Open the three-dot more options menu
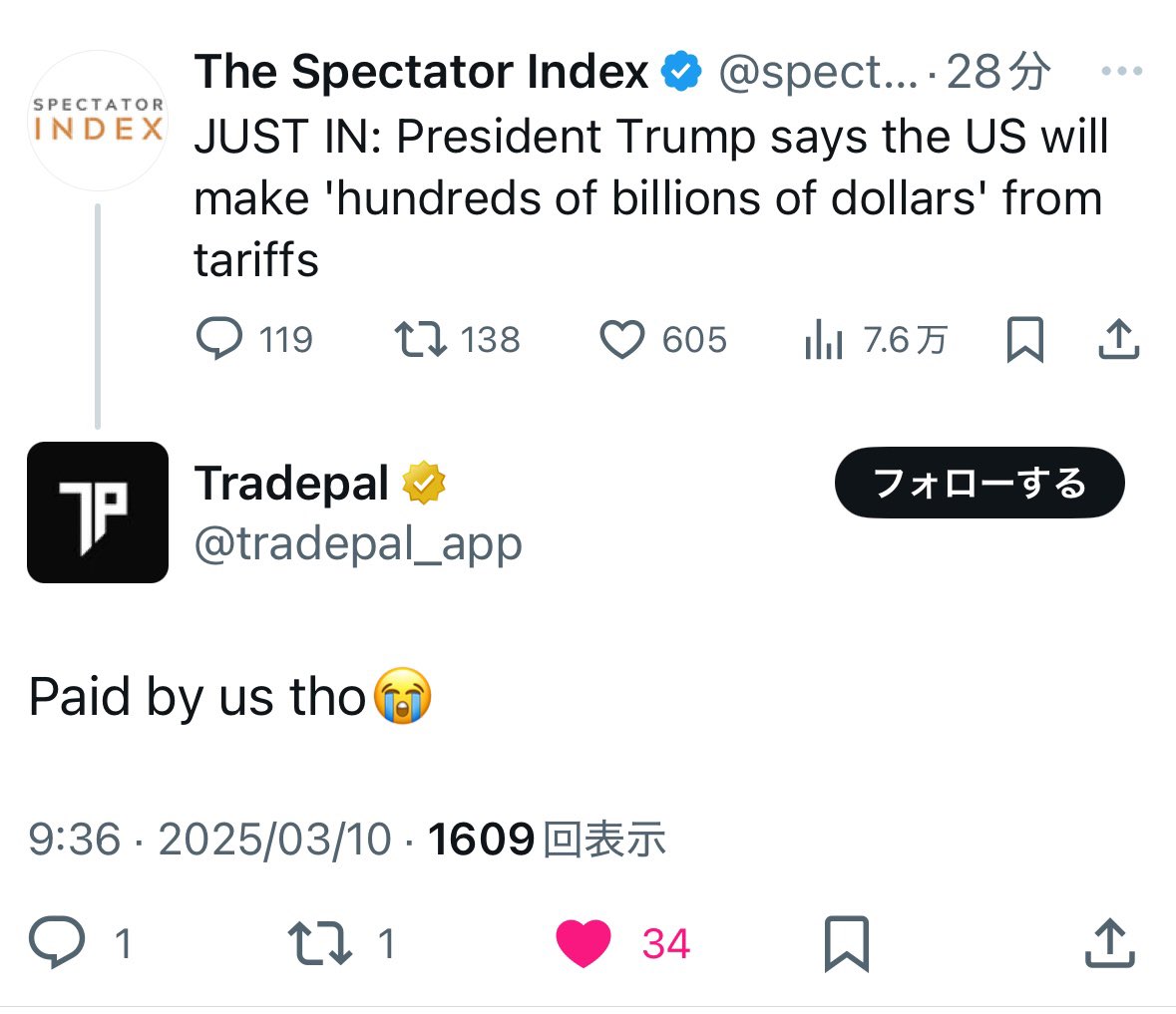This screenshot has width=1176, height=1014. [x=1121, y=72]
